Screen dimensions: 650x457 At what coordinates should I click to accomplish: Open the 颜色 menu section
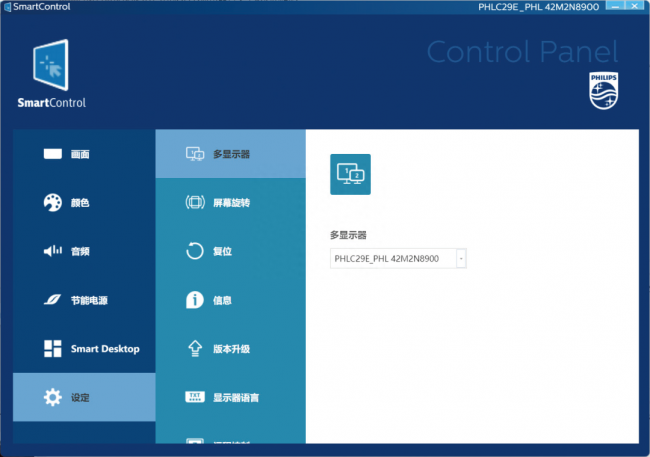84,202
